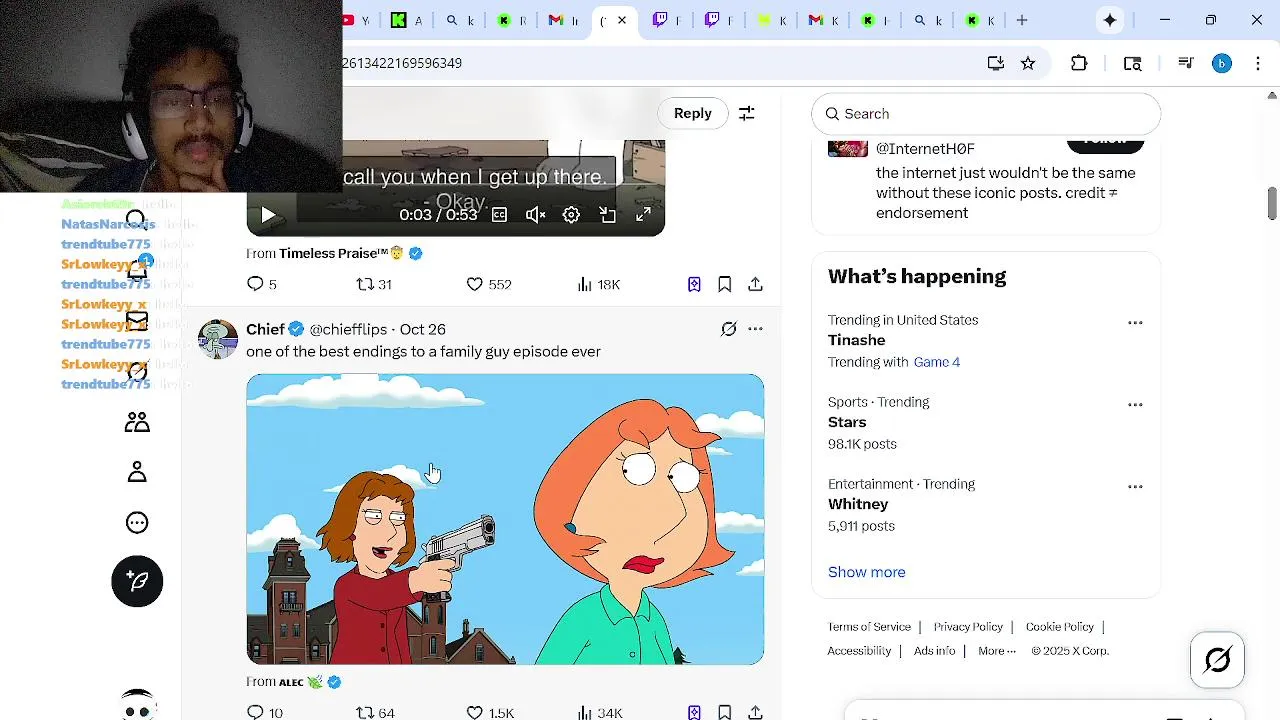1280x720 pixels.
Task: Enable picture-in-picture for the video
Action: pos(607,215)
